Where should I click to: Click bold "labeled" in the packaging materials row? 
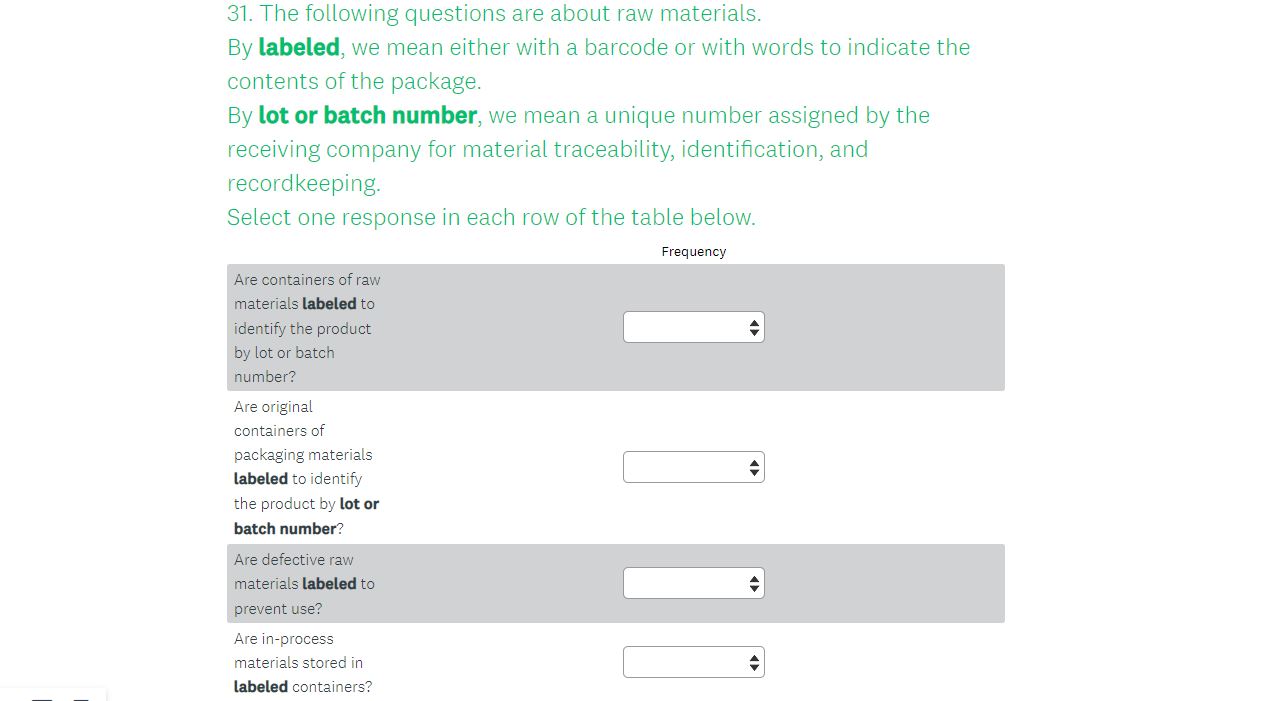coord(261,479)
